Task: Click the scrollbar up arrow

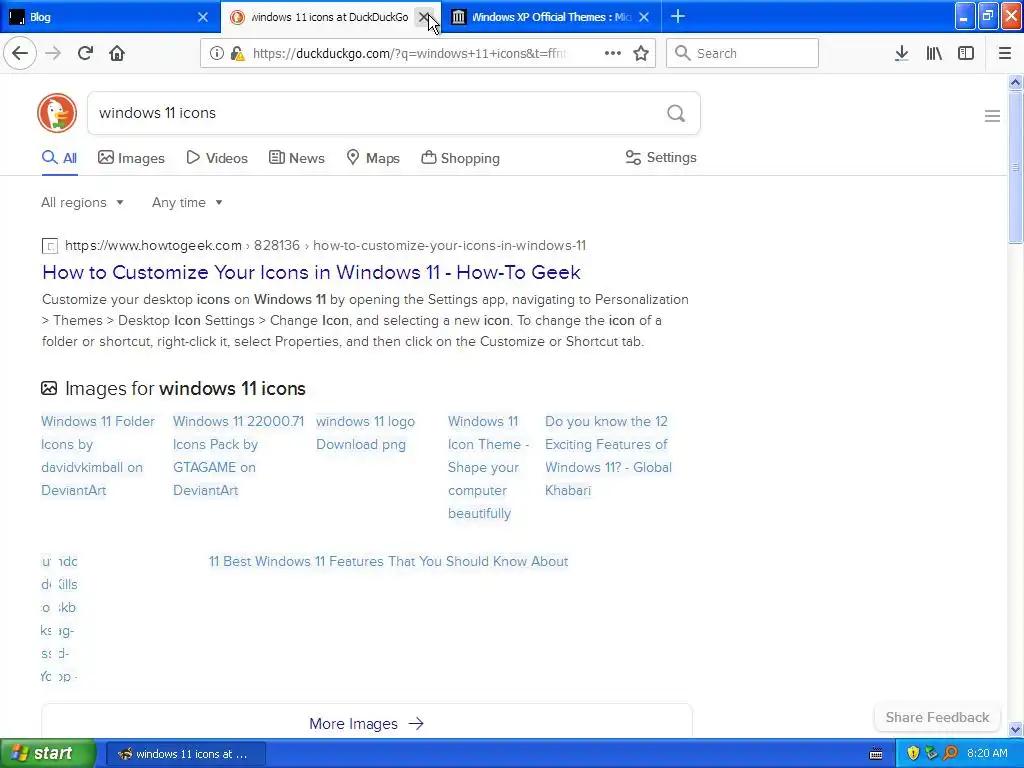Action: [x=1015, y=82]
